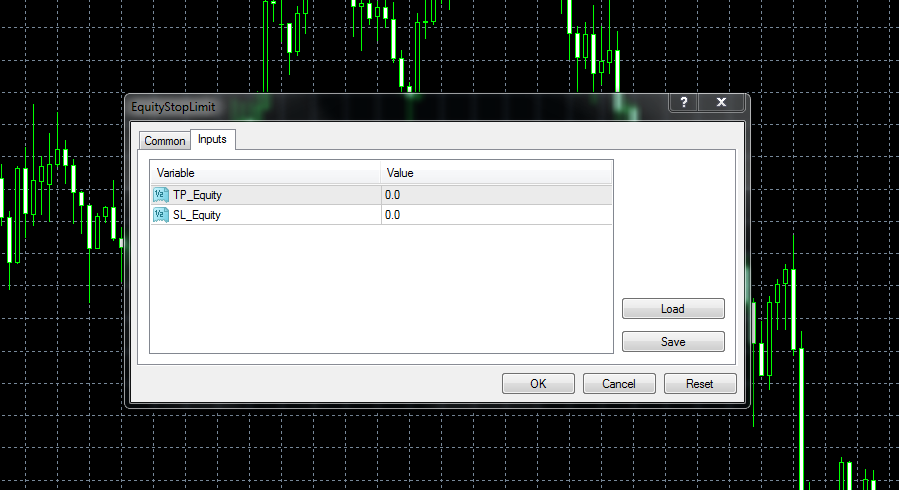Viewport: 899px width, 490px height.
Task: Click the TP_Equity value 0.0 cell
Action: (x=497, y=195)
